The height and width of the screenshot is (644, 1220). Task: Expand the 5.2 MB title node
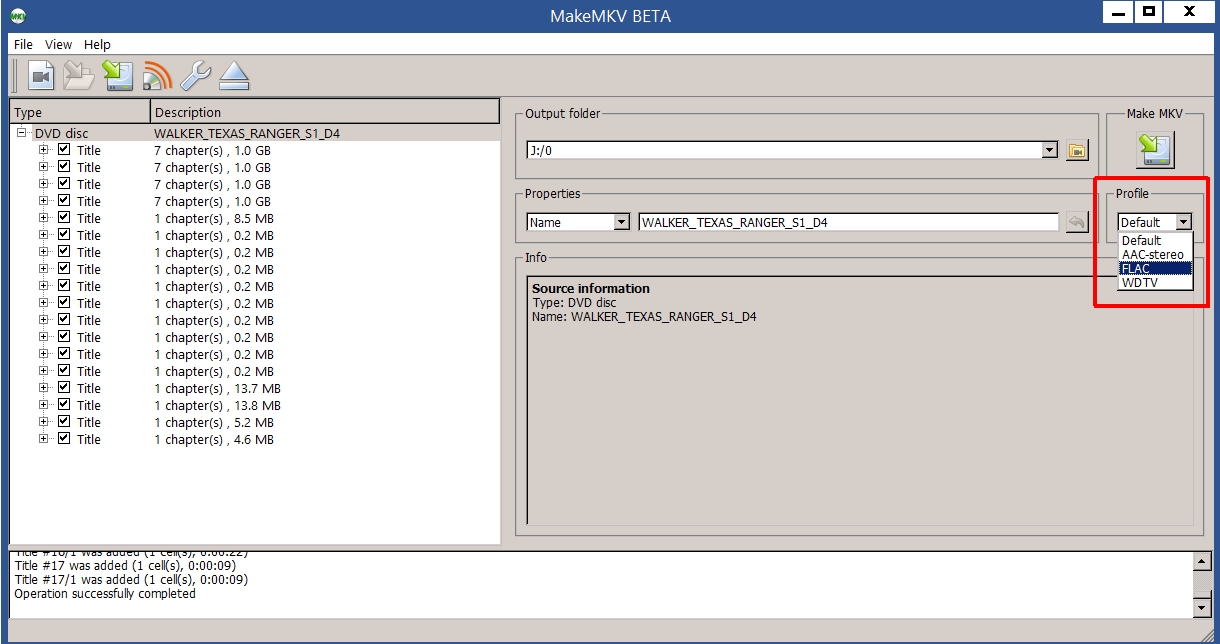(x=43, y=422)
